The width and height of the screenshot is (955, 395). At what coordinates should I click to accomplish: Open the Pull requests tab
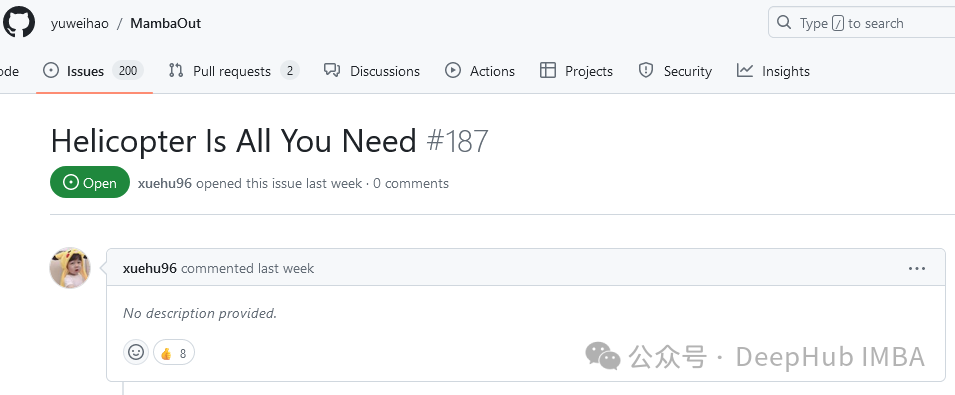234,71
